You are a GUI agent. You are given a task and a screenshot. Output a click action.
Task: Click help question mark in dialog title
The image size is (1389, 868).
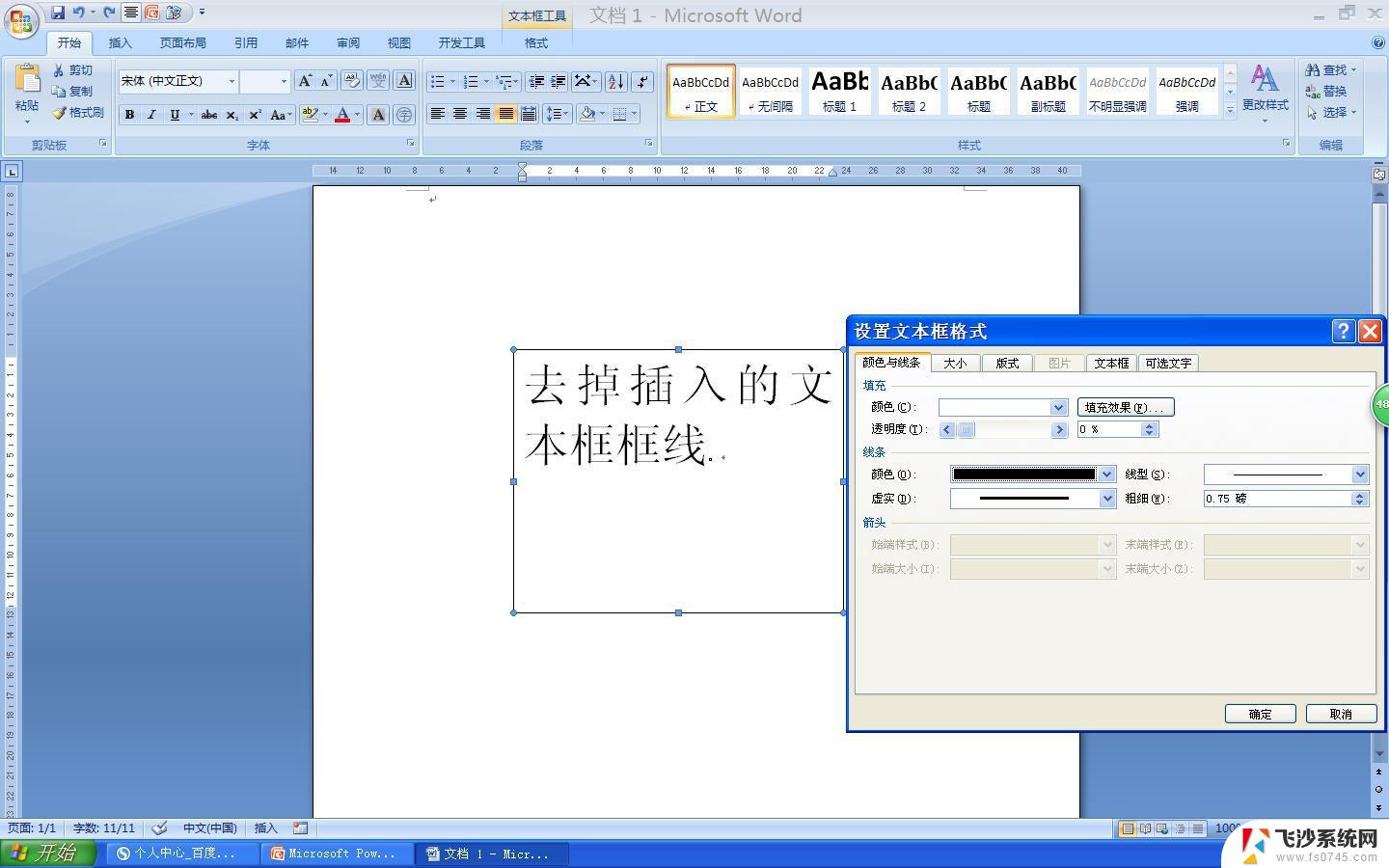pyautogui.click(x=1343, y=331)
